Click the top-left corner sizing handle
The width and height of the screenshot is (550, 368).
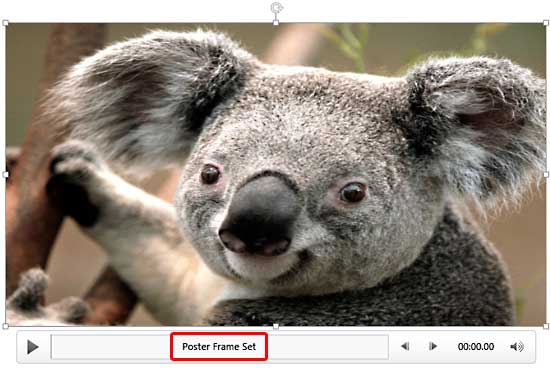click(x=5, y=23)
